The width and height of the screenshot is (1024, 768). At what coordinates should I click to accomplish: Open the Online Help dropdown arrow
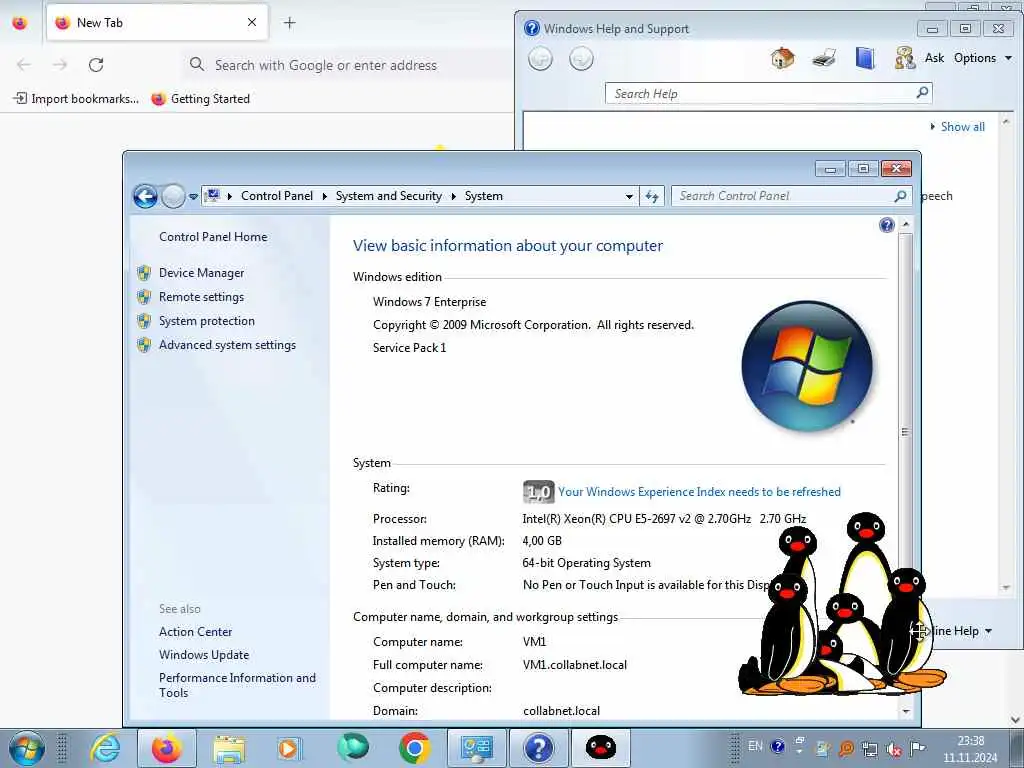pos(988,631)
